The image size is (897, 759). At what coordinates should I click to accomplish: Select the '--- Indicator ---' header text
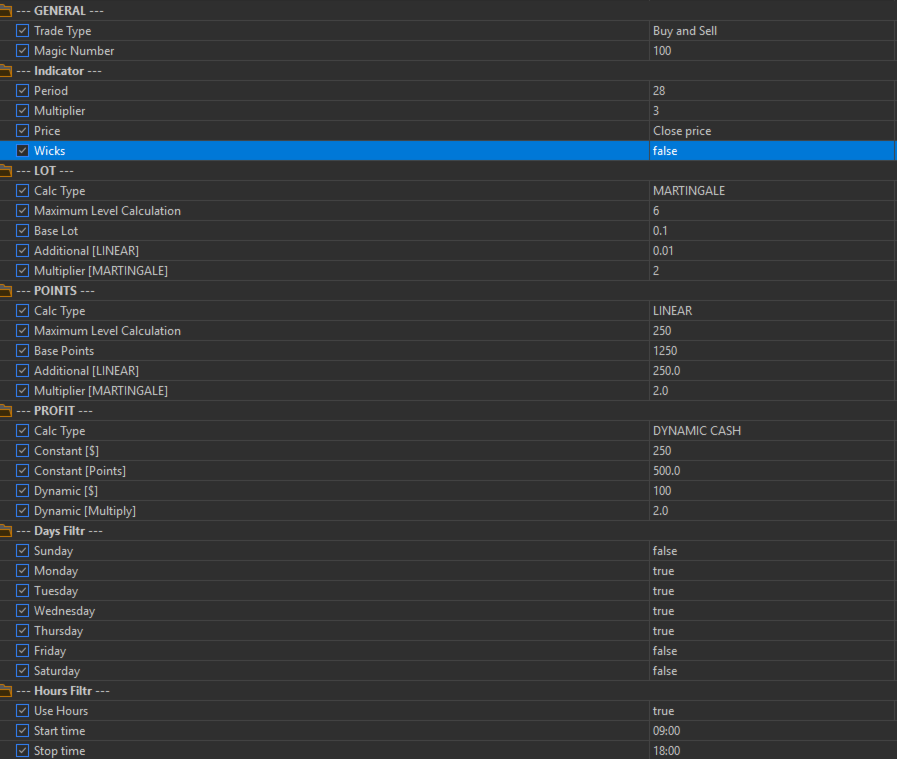click(x=59, y=71)
